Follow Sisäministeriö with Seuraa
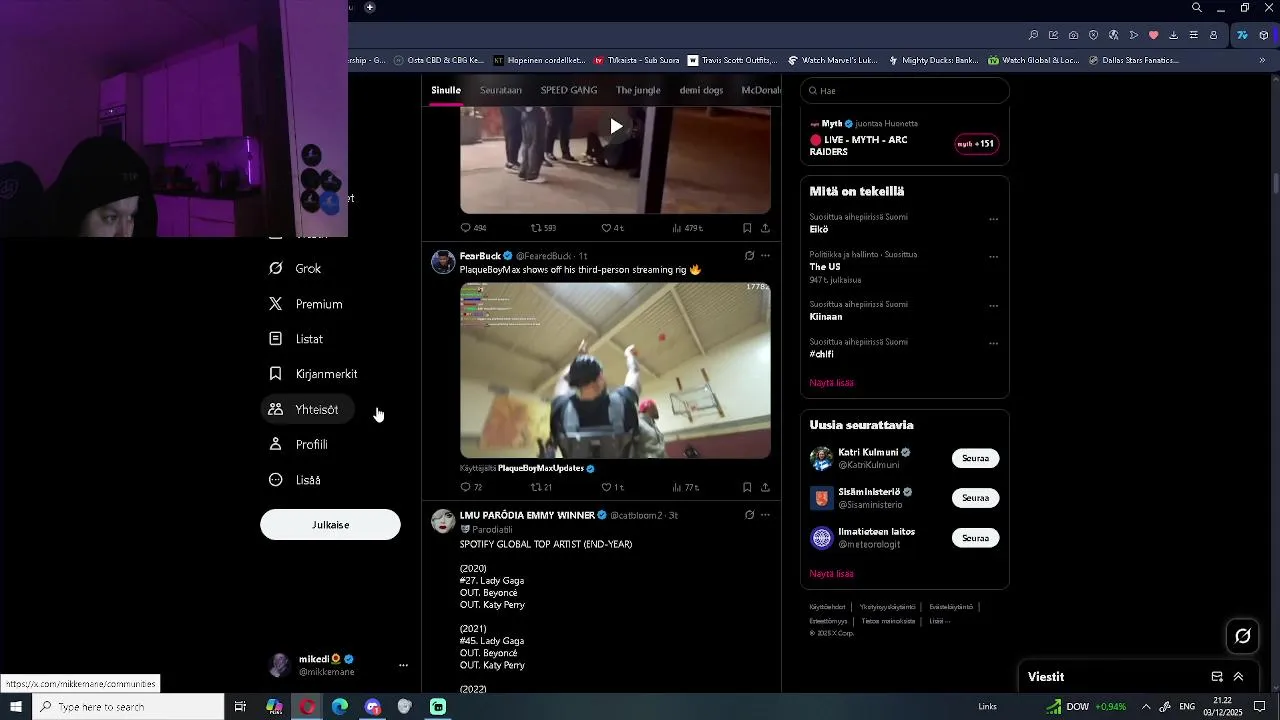The image size is (1280, 720). coord(975,498)
